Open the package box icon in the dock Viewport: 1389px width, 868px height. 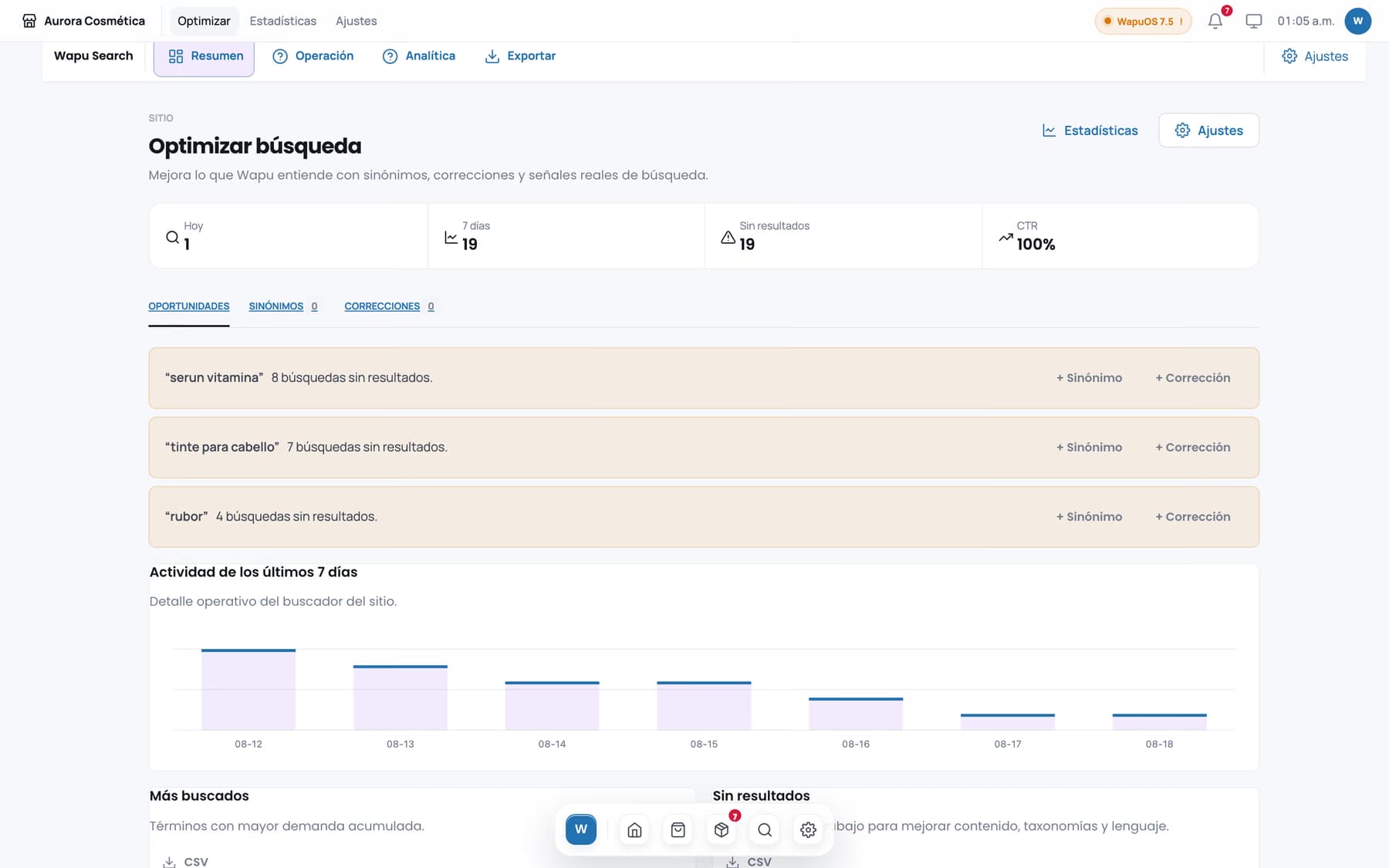pos(722,829)
